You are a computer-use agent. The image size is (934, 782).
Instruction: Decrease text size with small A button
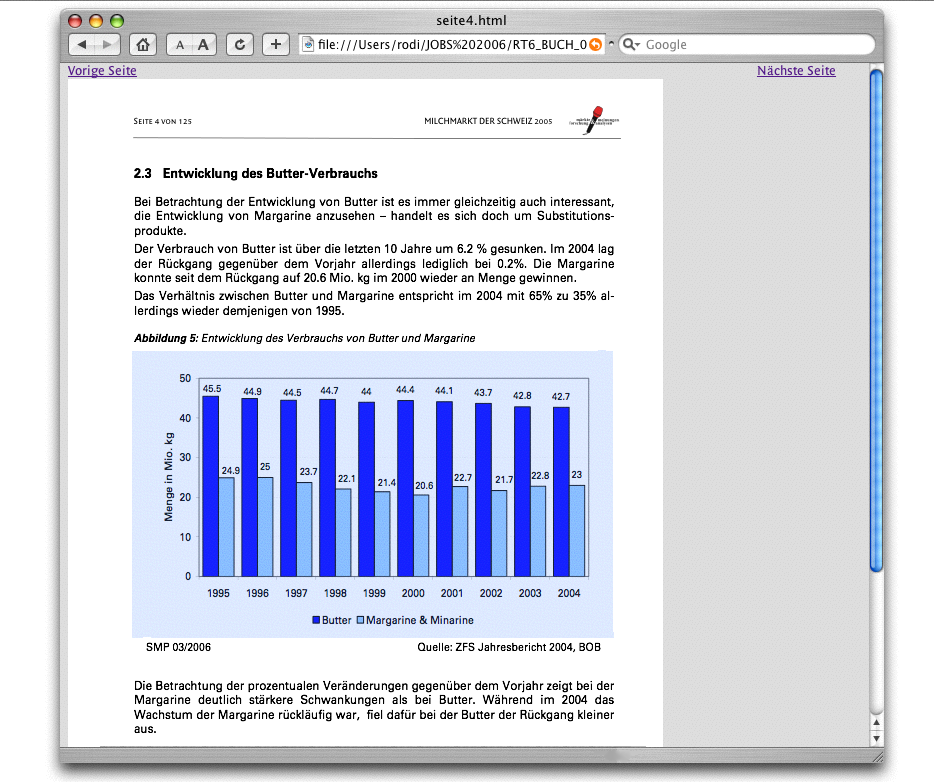tap(179, 44)
